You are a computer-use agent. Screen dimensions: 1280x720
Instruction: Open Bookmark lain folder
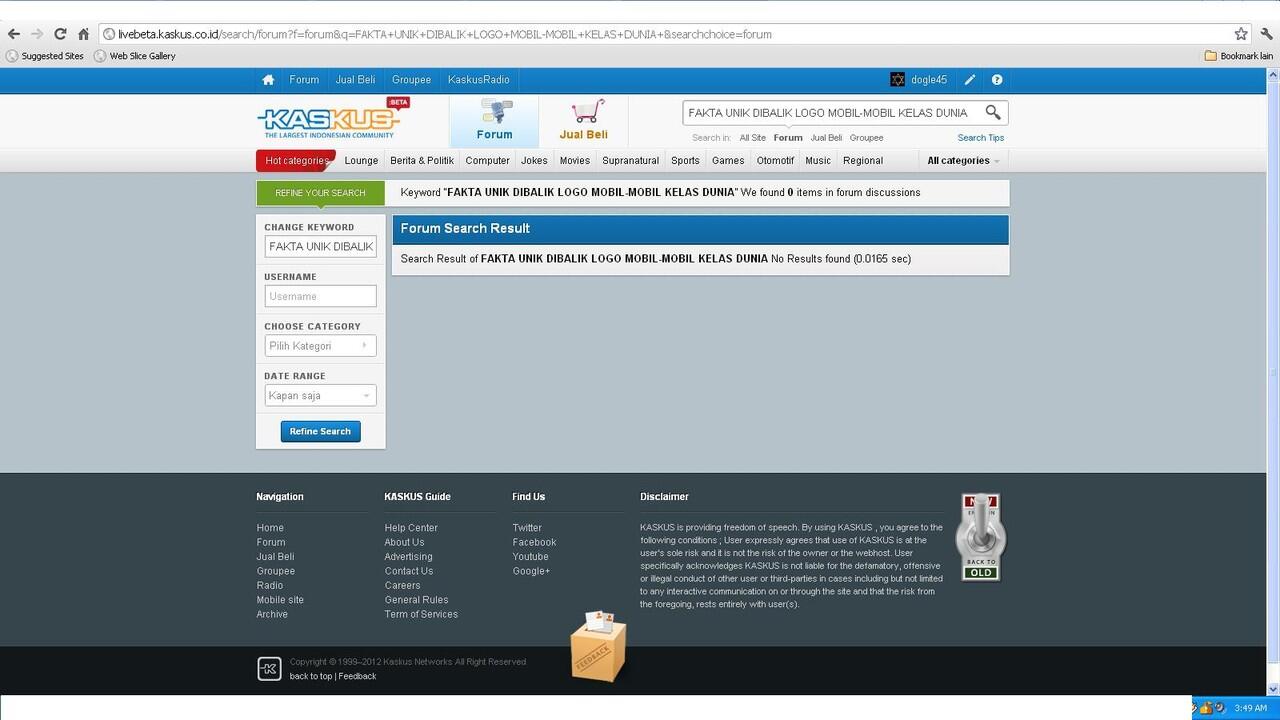click(1239, 56)
